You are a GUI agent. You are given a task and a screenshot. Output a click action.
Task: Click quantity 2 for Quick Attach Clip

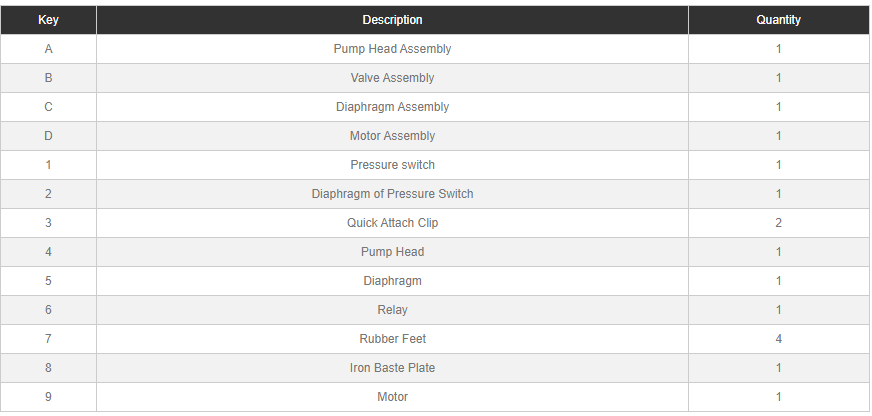(778, 223)
